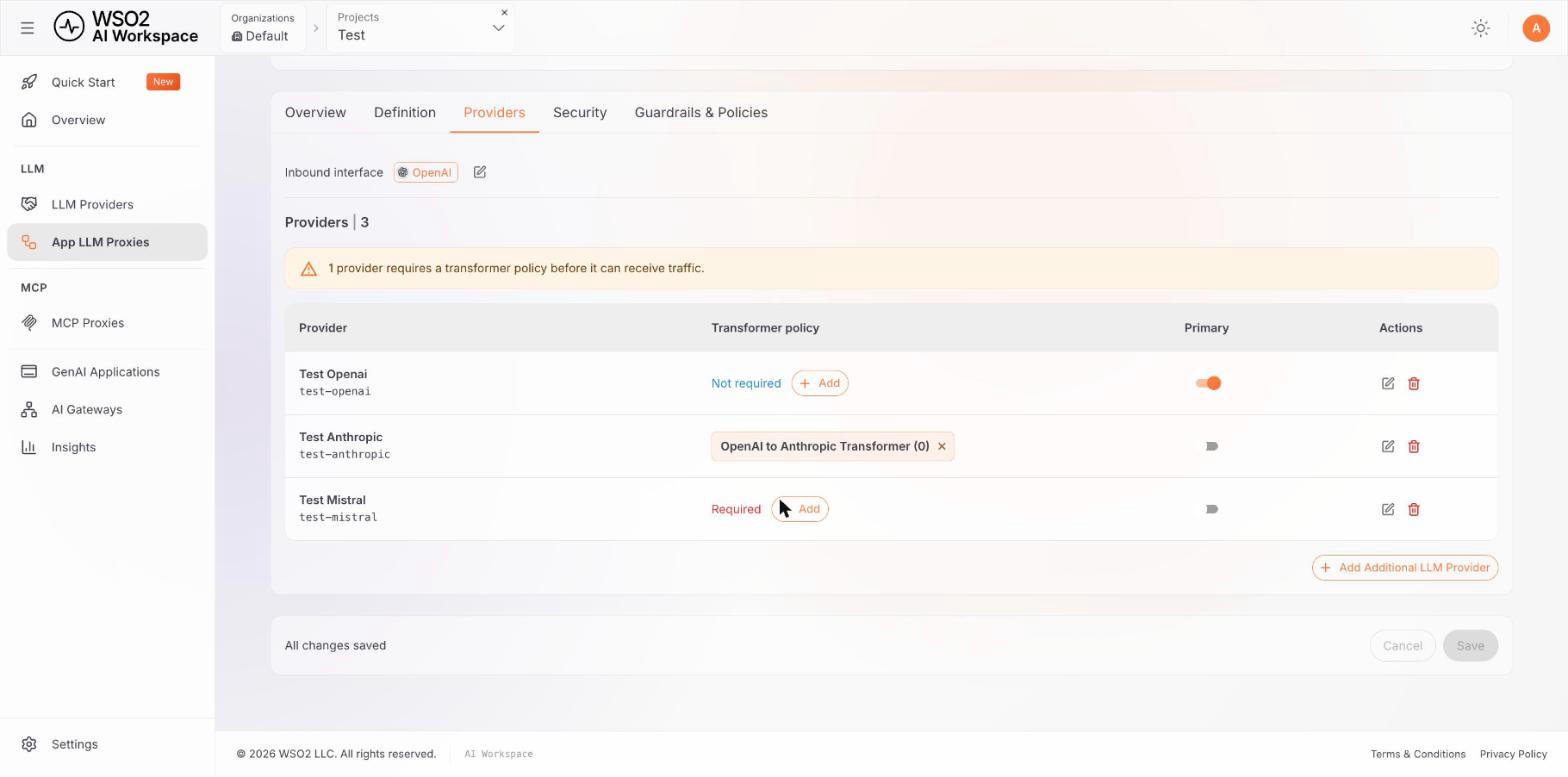Open the user avatar menu
This screenshot has width=1568, height=777.
point(1536,28)
